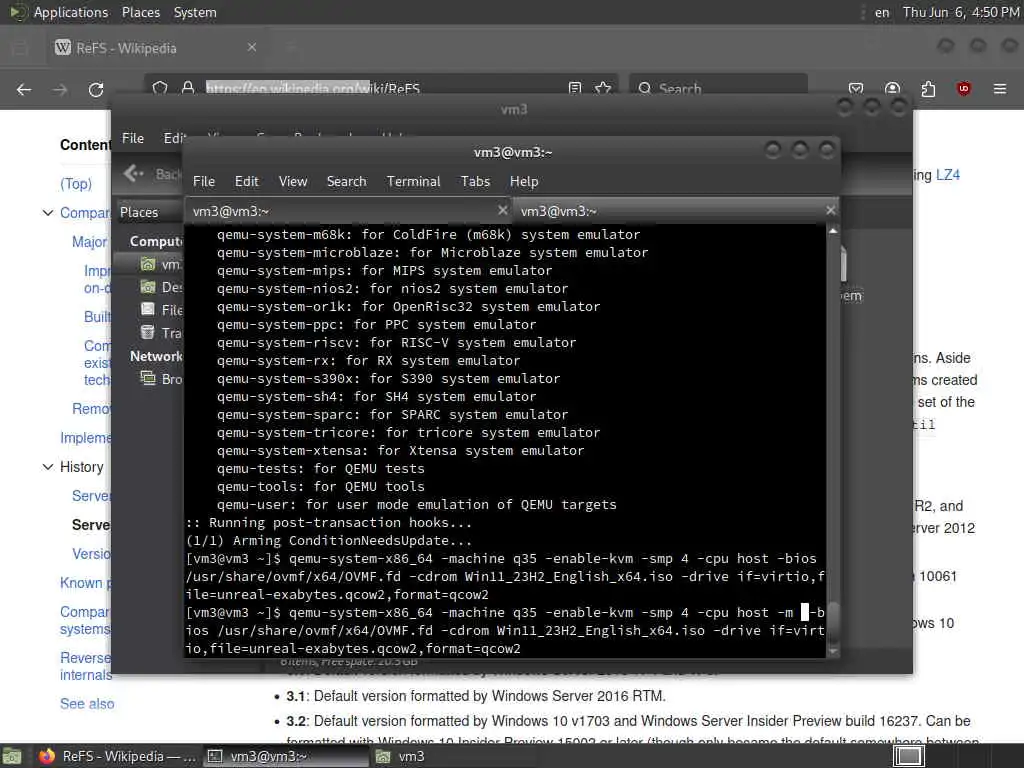Screen dimensions: 1024x768
Task: Toggle reader view icon in address bar
Action: click(x=575, y=88)
